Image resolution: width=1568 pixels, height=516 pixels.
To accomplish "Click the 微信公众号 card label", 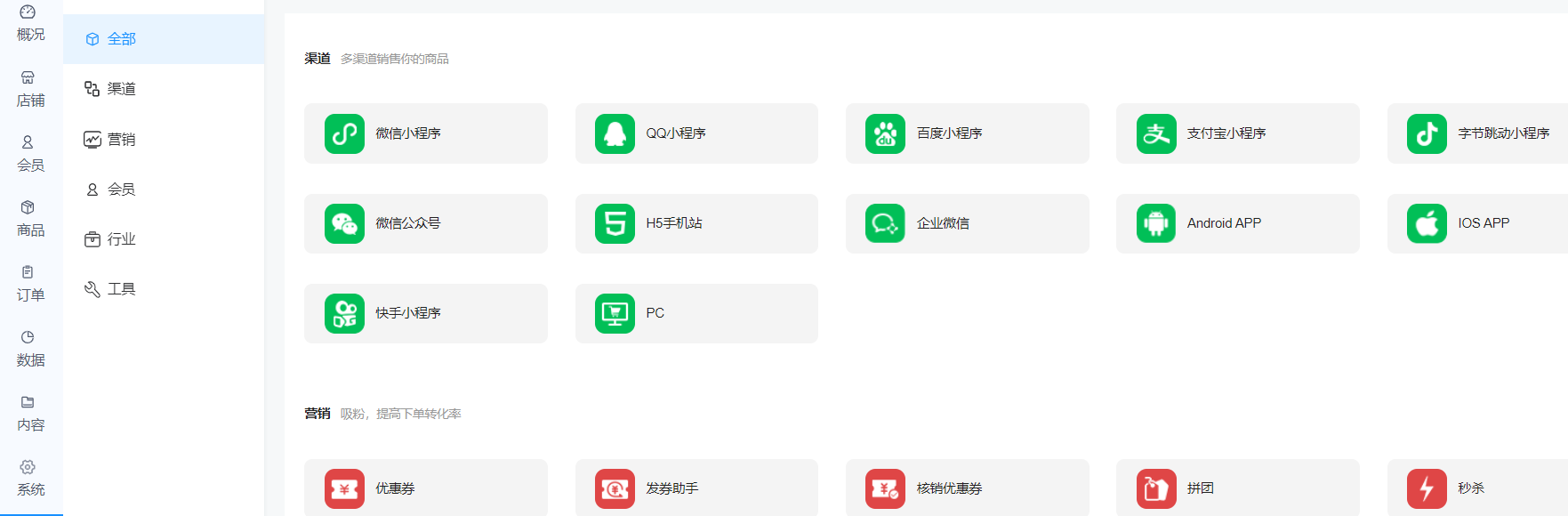I will pyautogui.click(x=408, y=223).
